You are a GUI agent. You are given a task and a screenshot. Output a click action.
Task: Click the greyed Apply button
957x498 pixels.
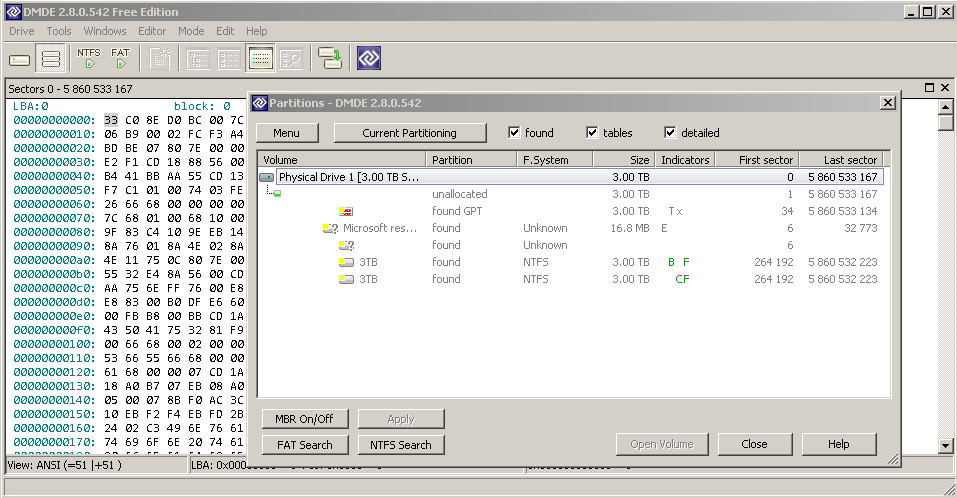click(400, 419)
